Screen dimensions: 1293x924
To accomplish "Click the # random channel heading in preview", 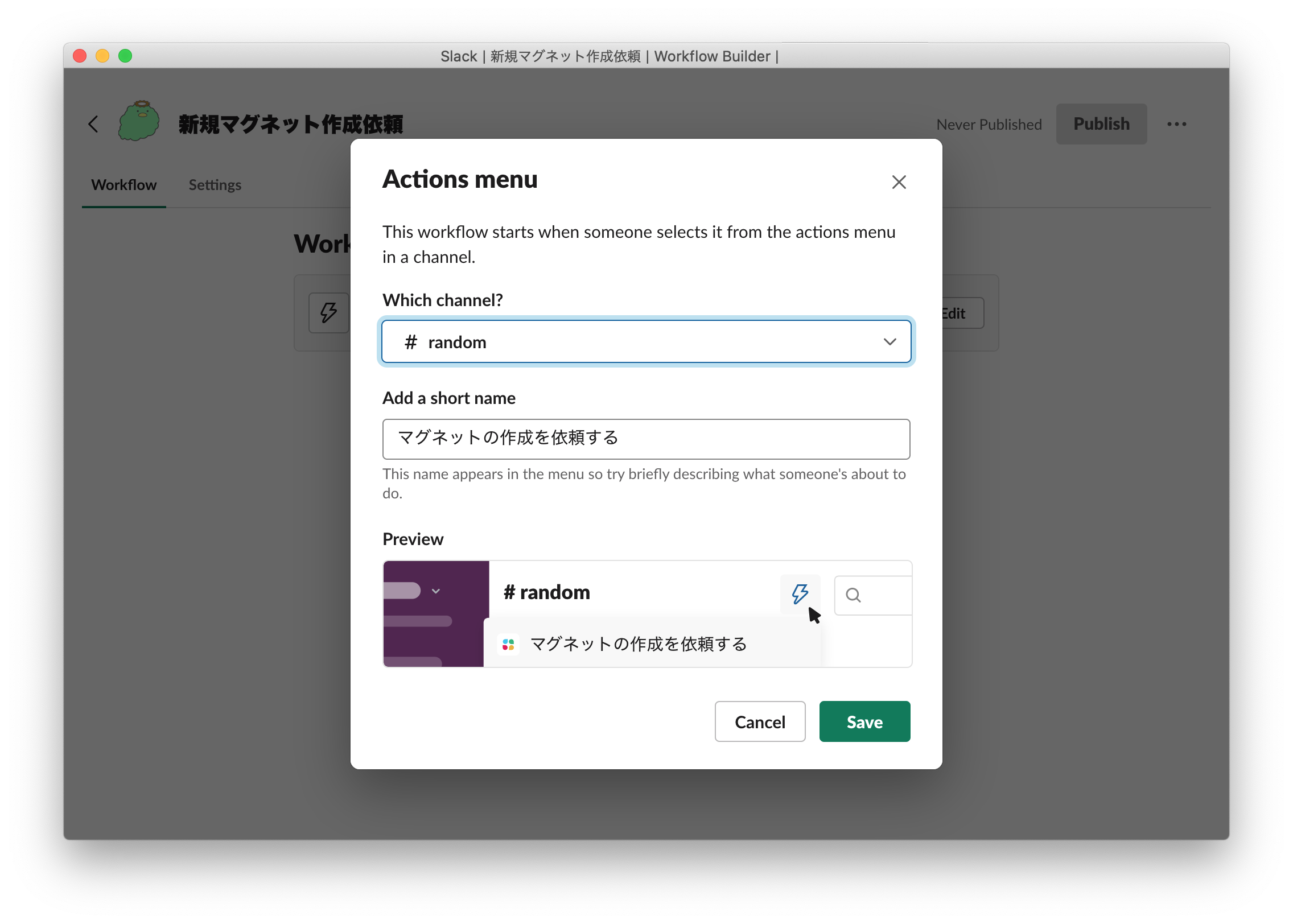I will (546, 592).
